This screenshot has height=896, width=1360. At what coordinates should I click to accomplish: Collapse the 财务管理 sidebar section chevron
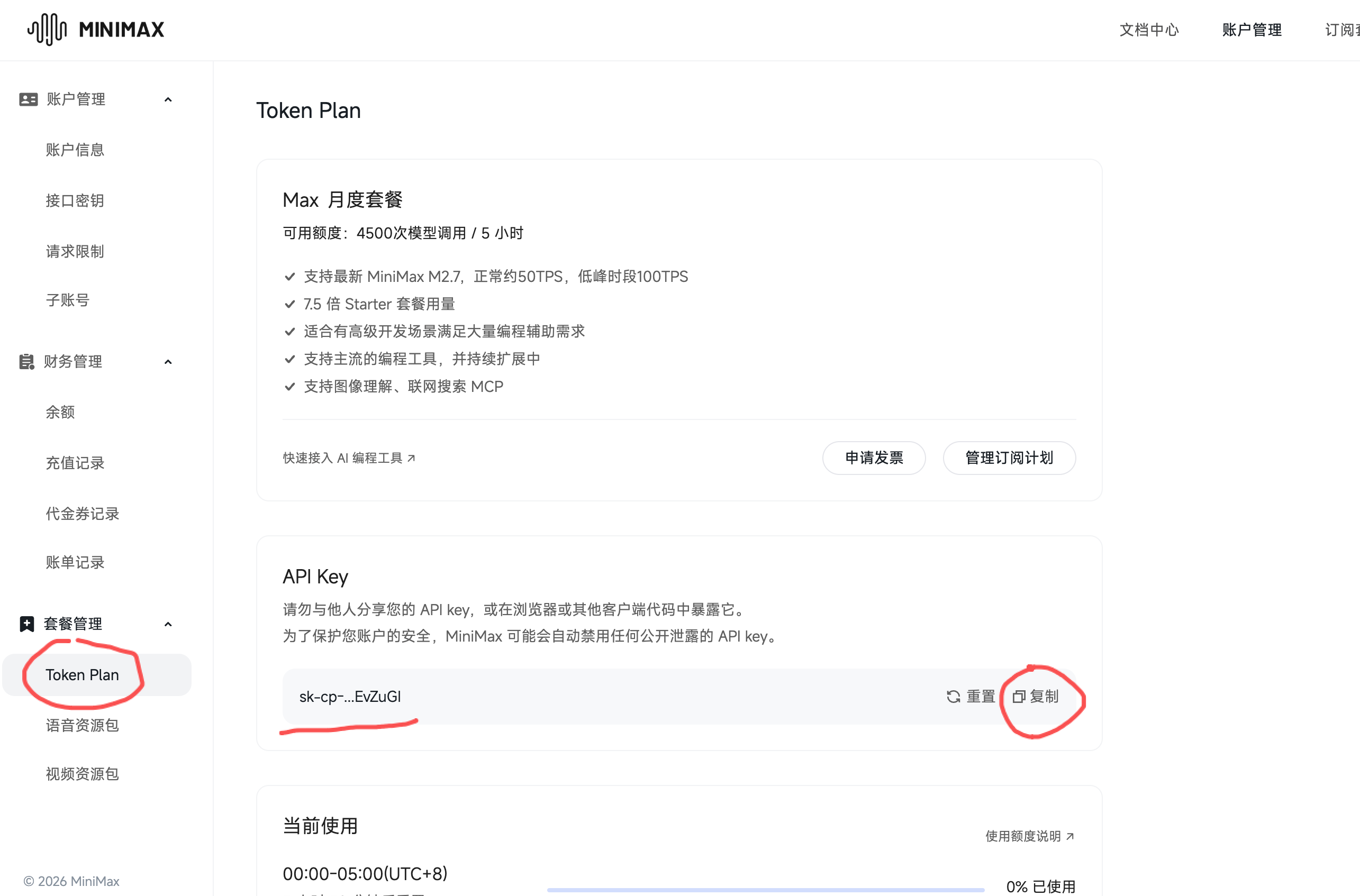pos(168,361)
